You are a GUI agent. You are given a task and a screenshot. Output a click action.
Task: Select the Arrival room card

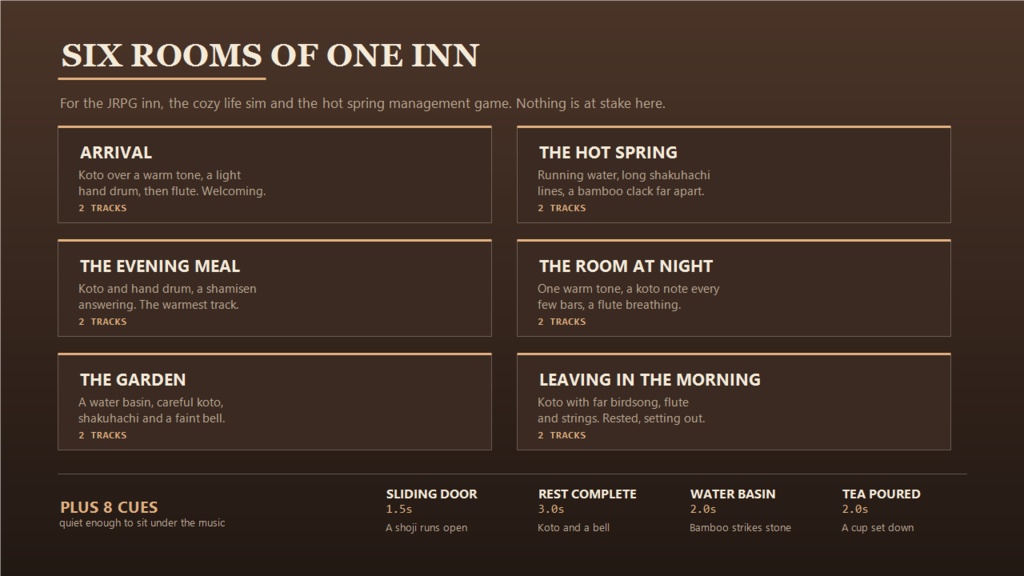(274, 174)
